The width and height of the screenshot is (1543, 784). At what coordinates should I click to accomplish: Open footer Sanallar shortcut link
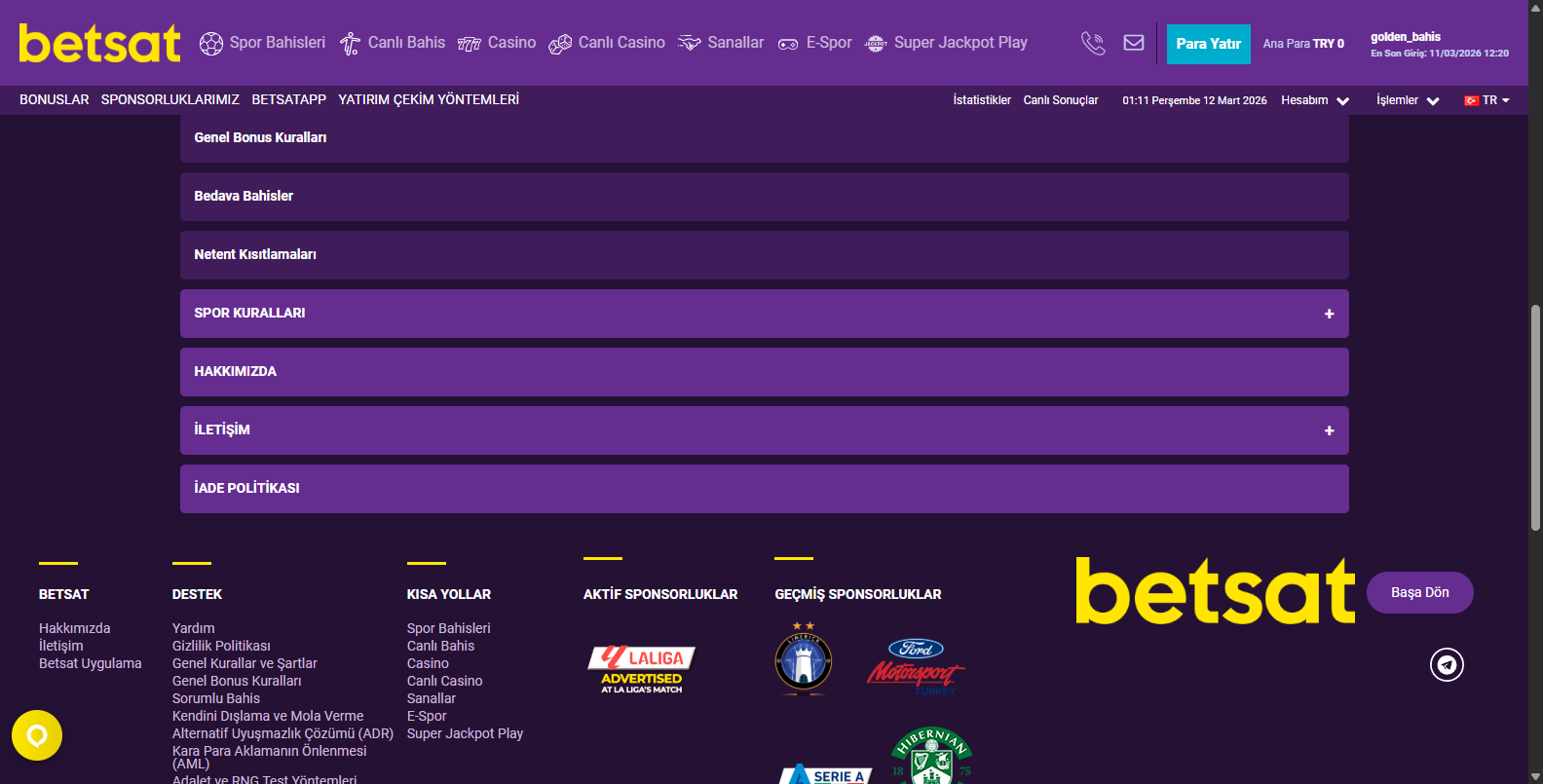tap(432, 698)
